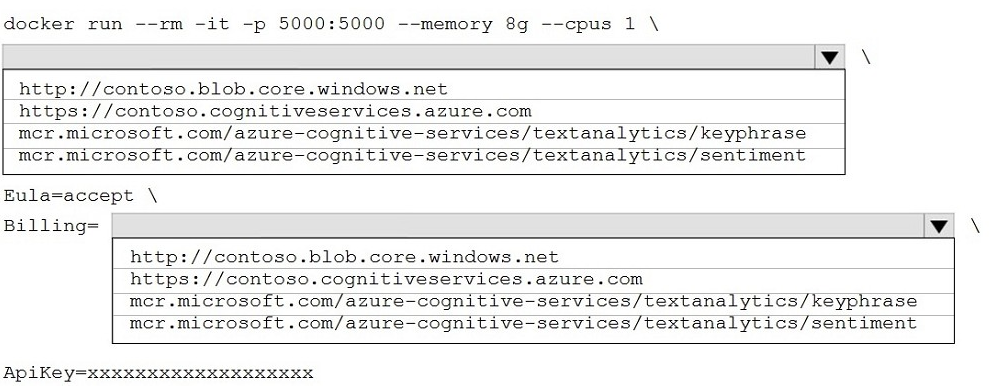Image resolution: width=991 pixels, height=386 pixels.
Task: Pick the keyphrase option in the Billing list
Action: pyautogui.click(x=533, y=301)
